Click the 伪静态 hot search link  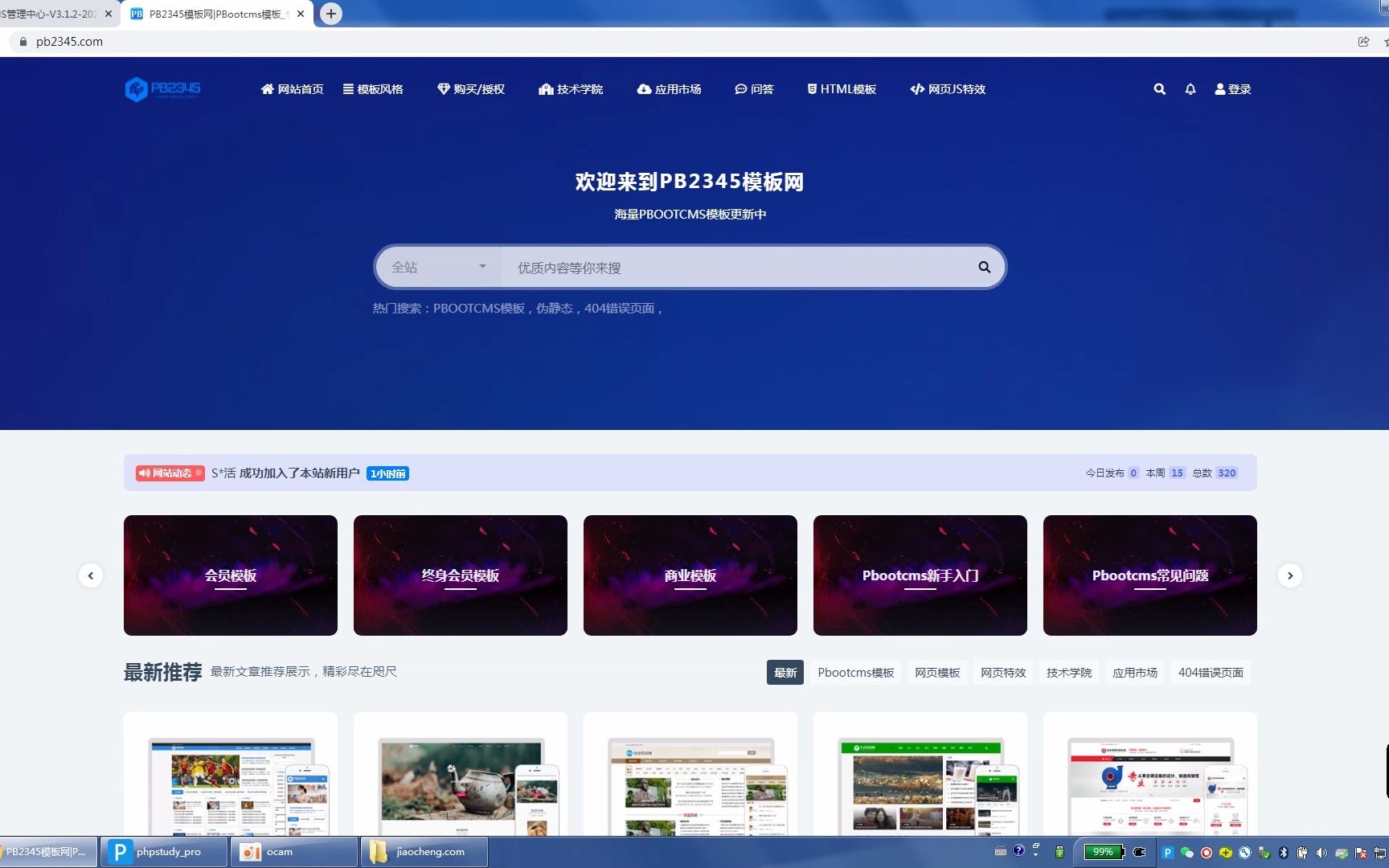pyautogui.click(x=559, y=308)
